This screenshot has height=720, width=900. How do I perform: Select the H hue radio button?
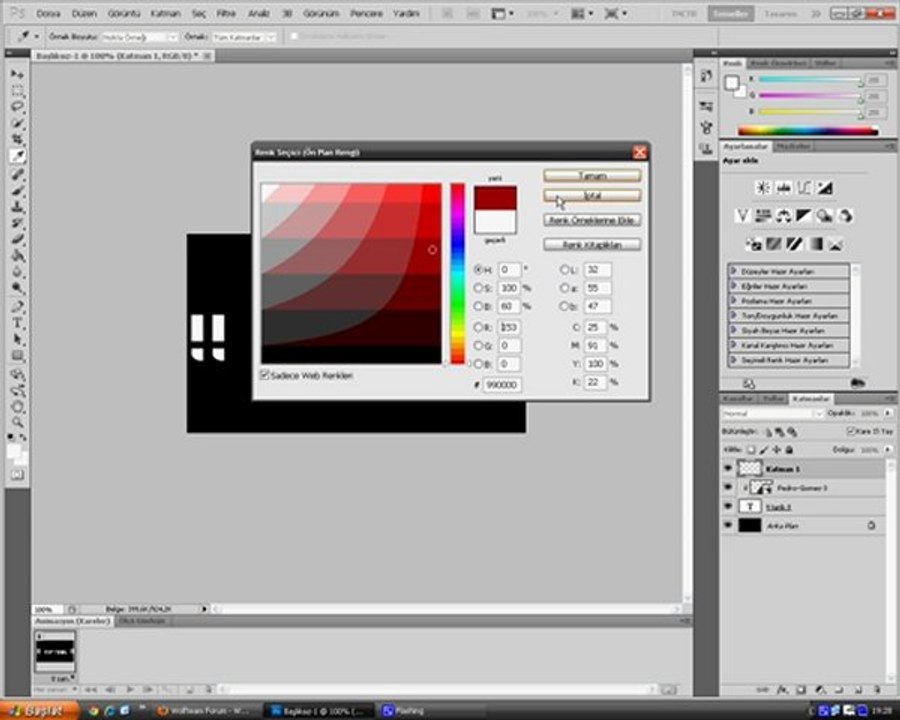(x=478, y=269)
